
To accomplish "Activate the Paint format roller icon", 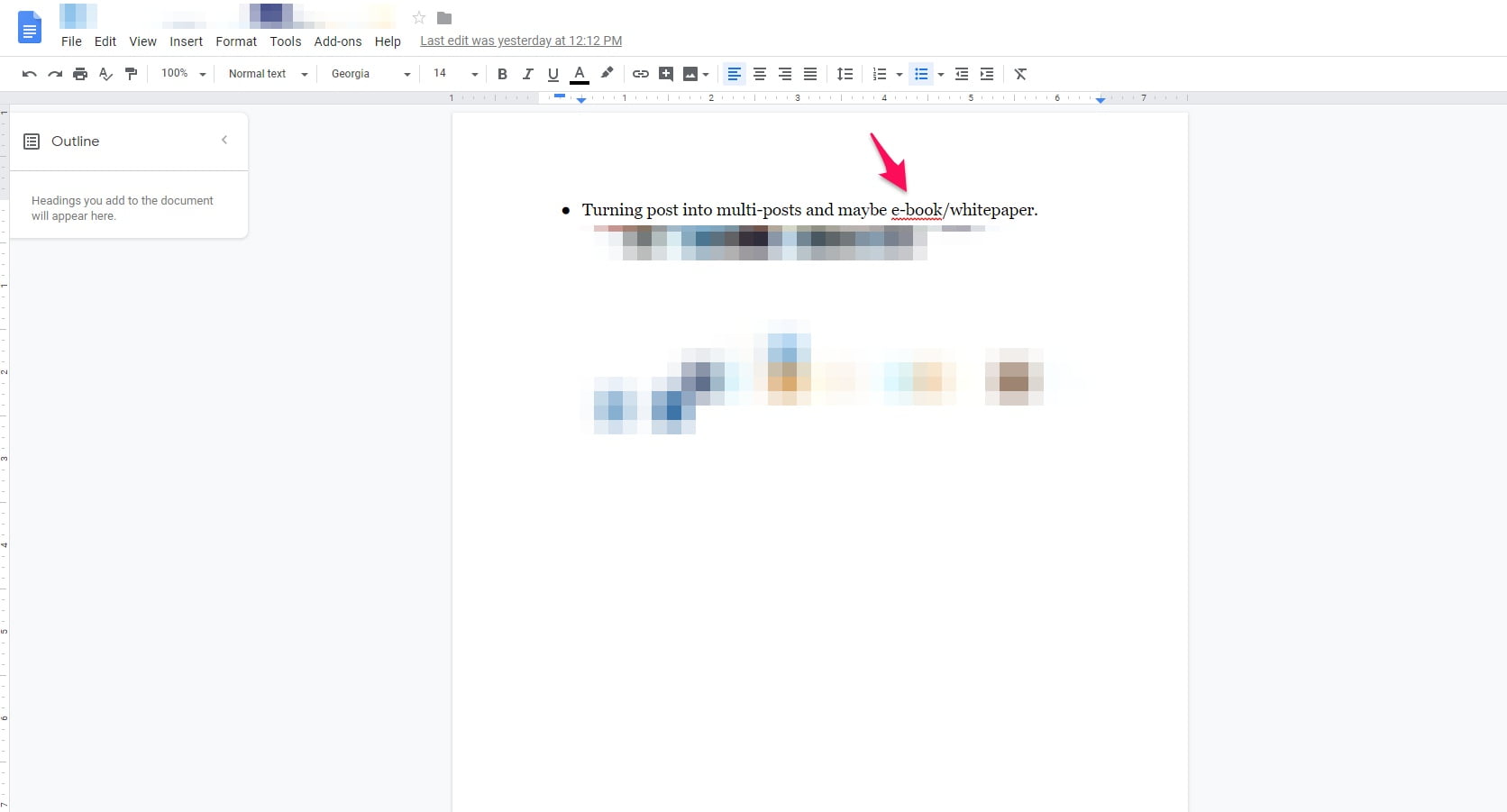I will click(x=131, y=74).
